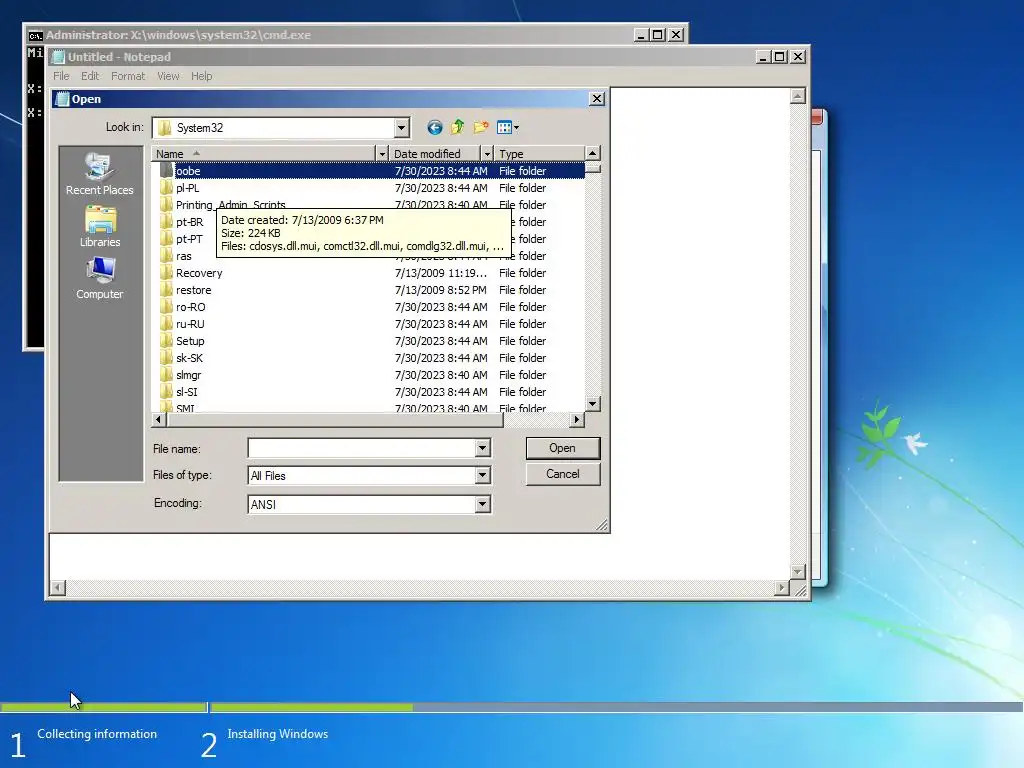This screenshot has height=768, width=1024.
Task: Click the Printing_Admin_Scripts folder name
Action: point(231,204)
